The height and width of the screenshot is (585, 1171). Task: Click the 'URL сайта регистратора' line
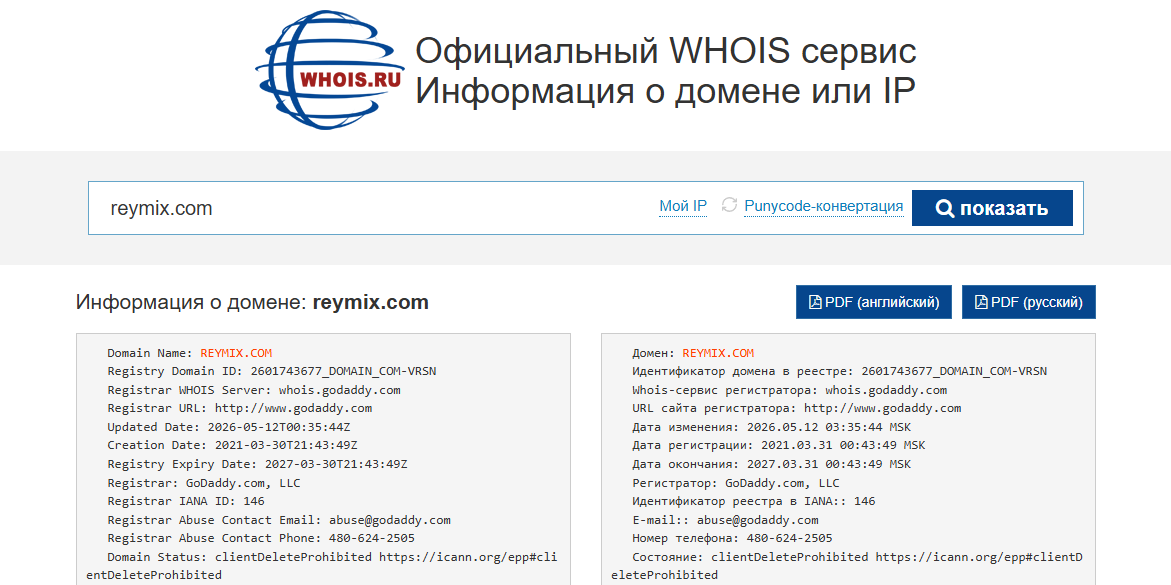click(x=796, y=409)
